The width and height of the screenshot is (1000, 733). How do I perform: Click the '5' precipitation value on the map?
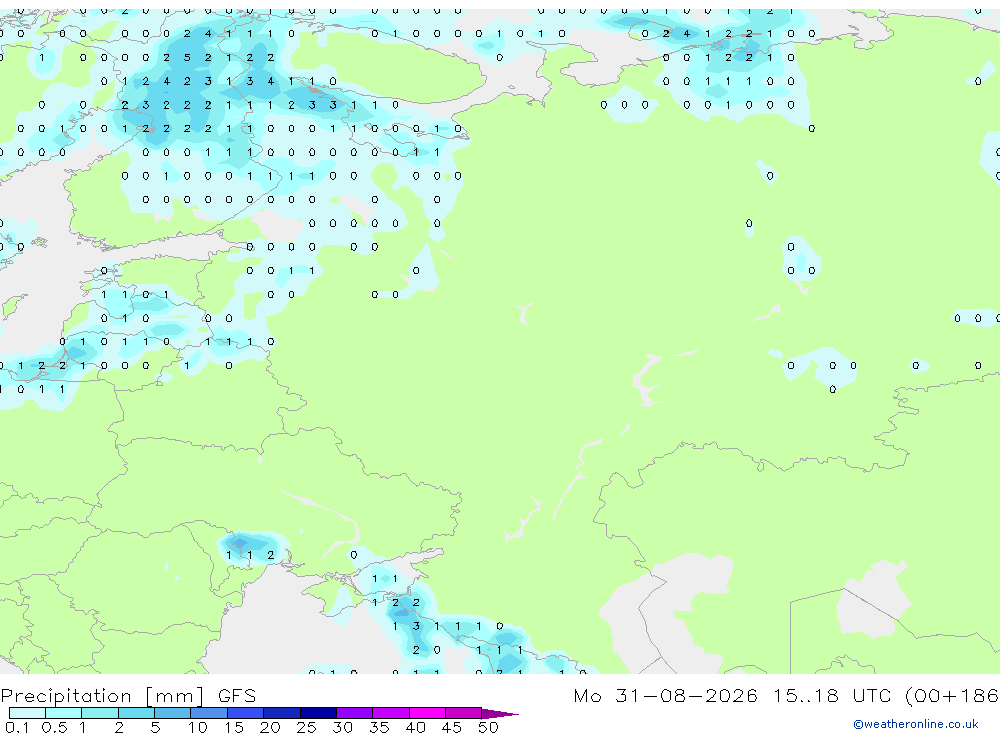pyautogui.click(x=187, y=57)
